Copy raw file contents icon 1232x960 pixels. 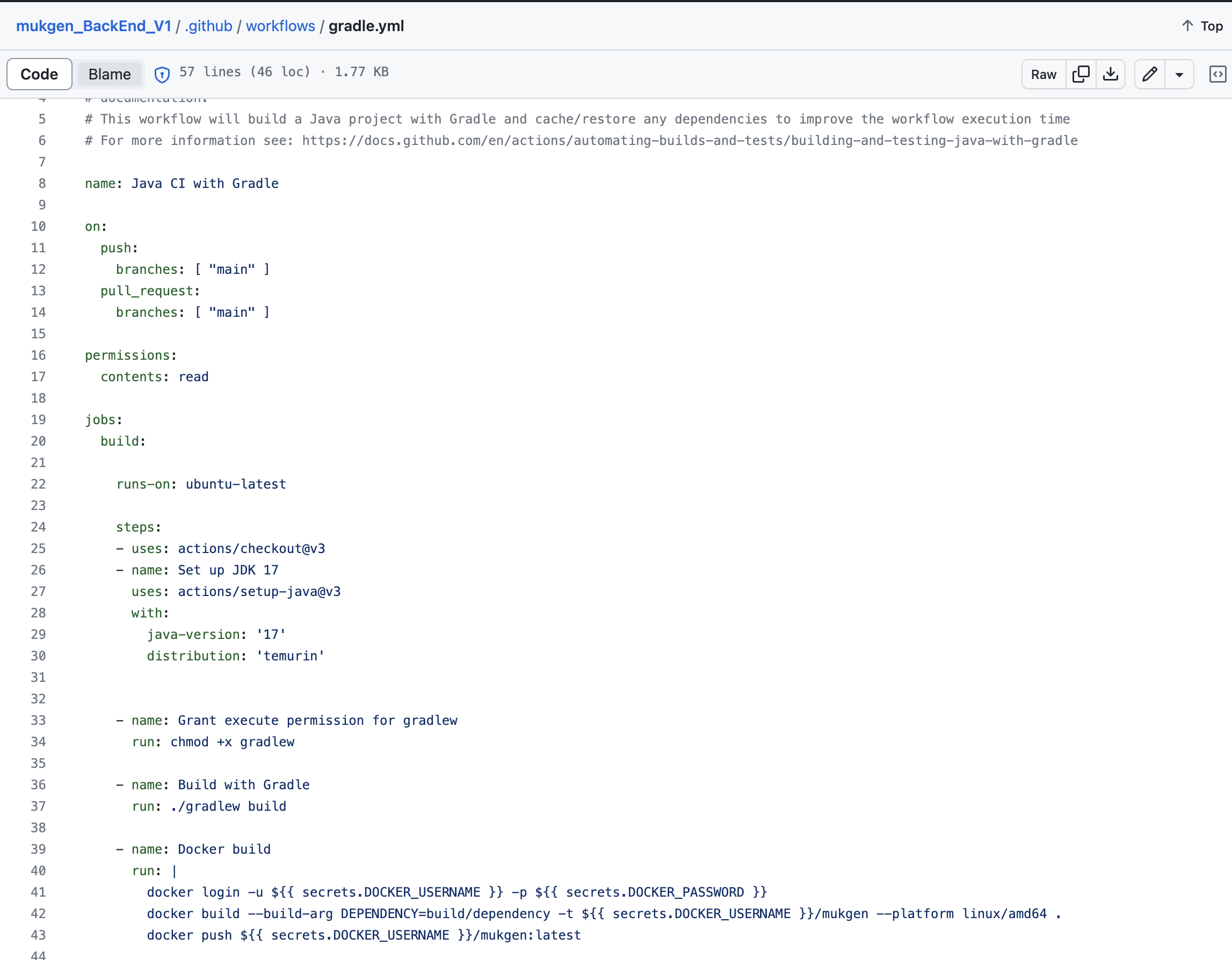tap(1080, 74)
